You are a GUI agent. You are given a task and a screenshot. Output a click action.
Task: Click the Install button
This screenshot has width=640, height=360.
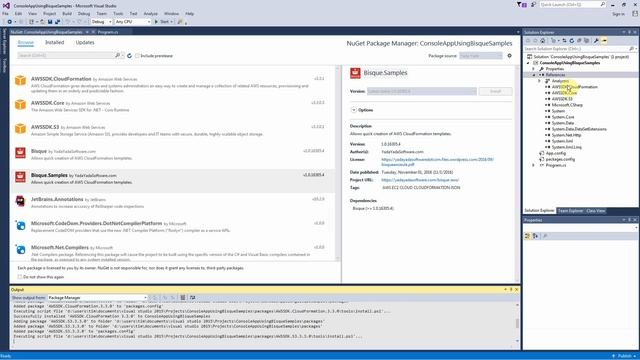496,91
